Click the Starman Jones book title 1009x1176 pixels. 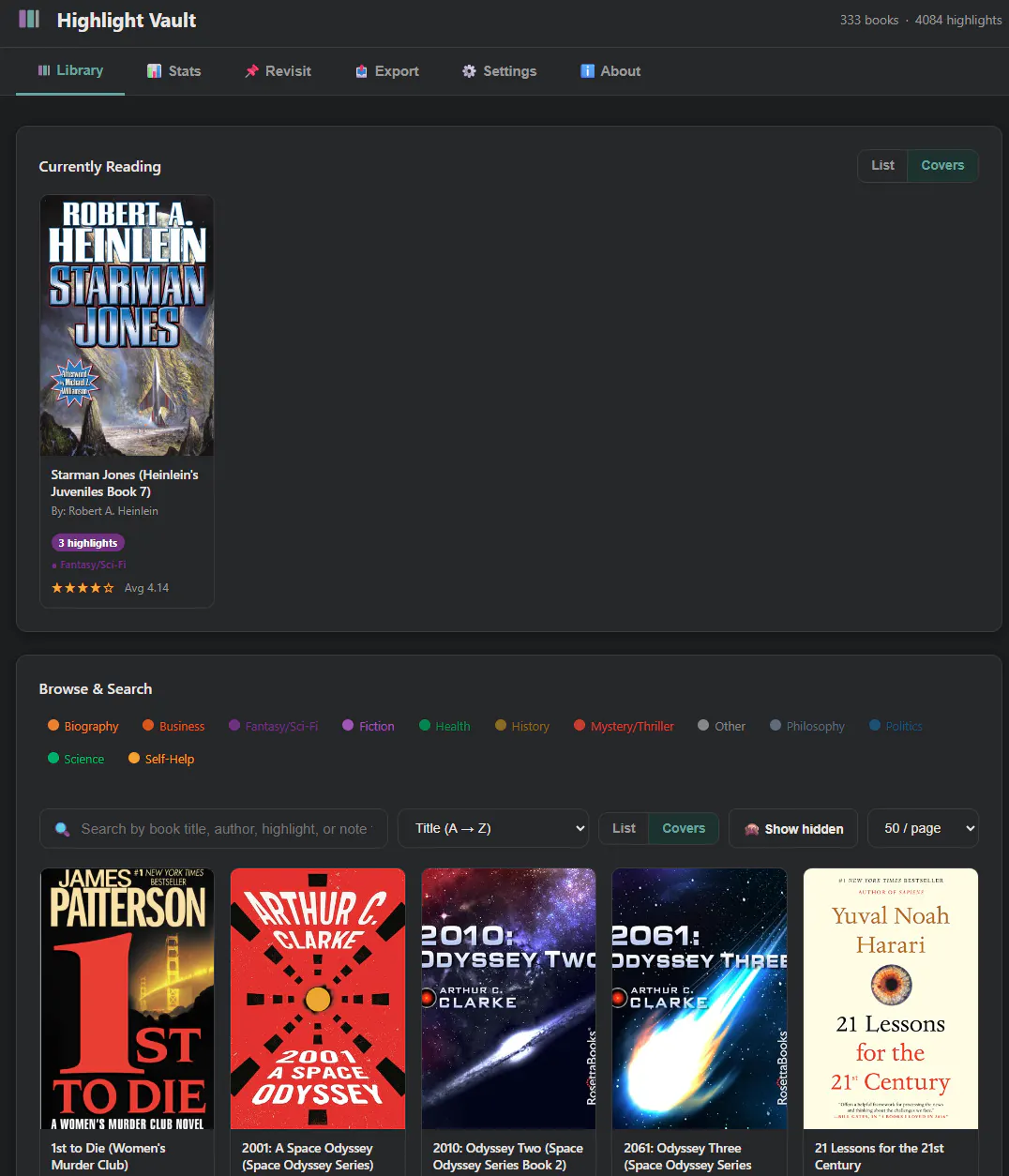125,483
